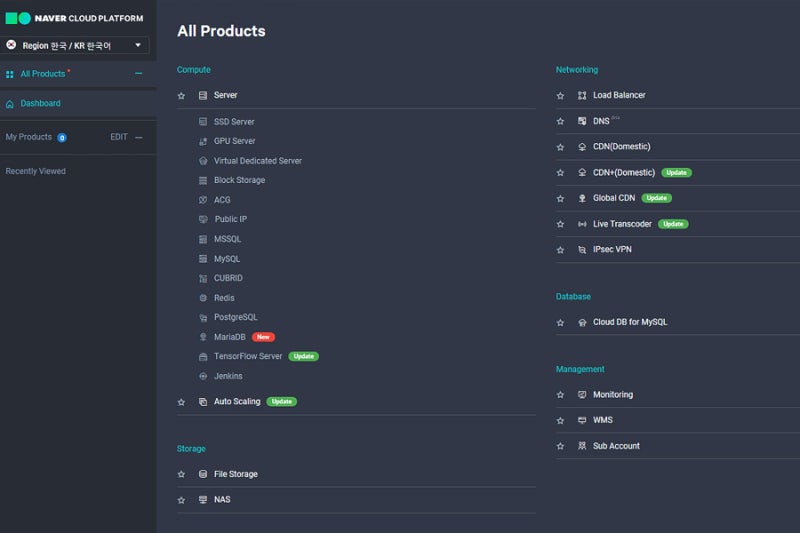Favorite DNS with star

pyautogui.click(x=560, y=121)
